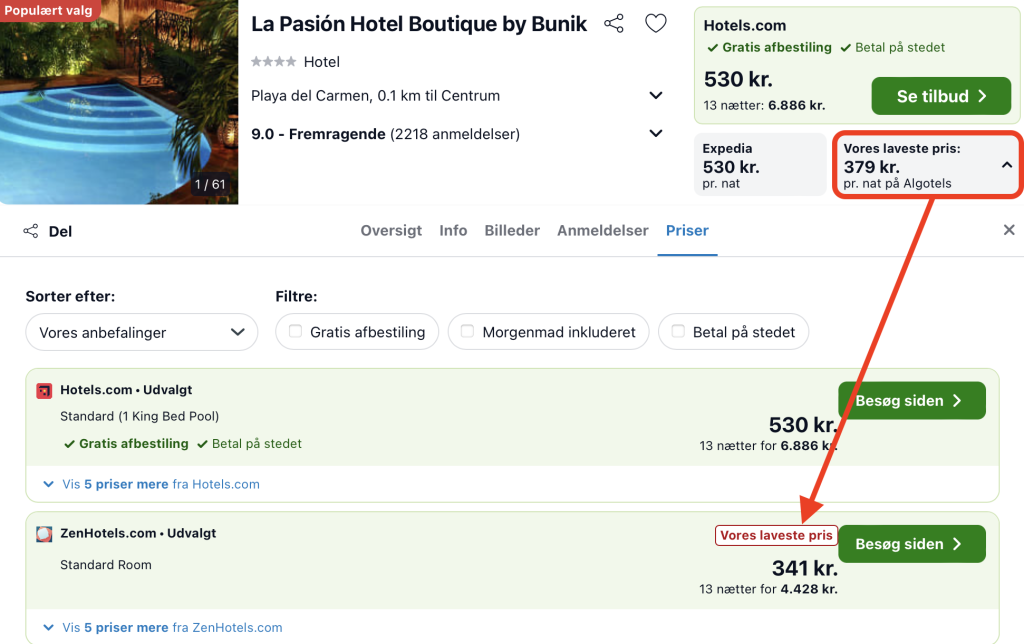
Task: Open the Vores anbefalinger sort dropdown
Action: [142, 332]
